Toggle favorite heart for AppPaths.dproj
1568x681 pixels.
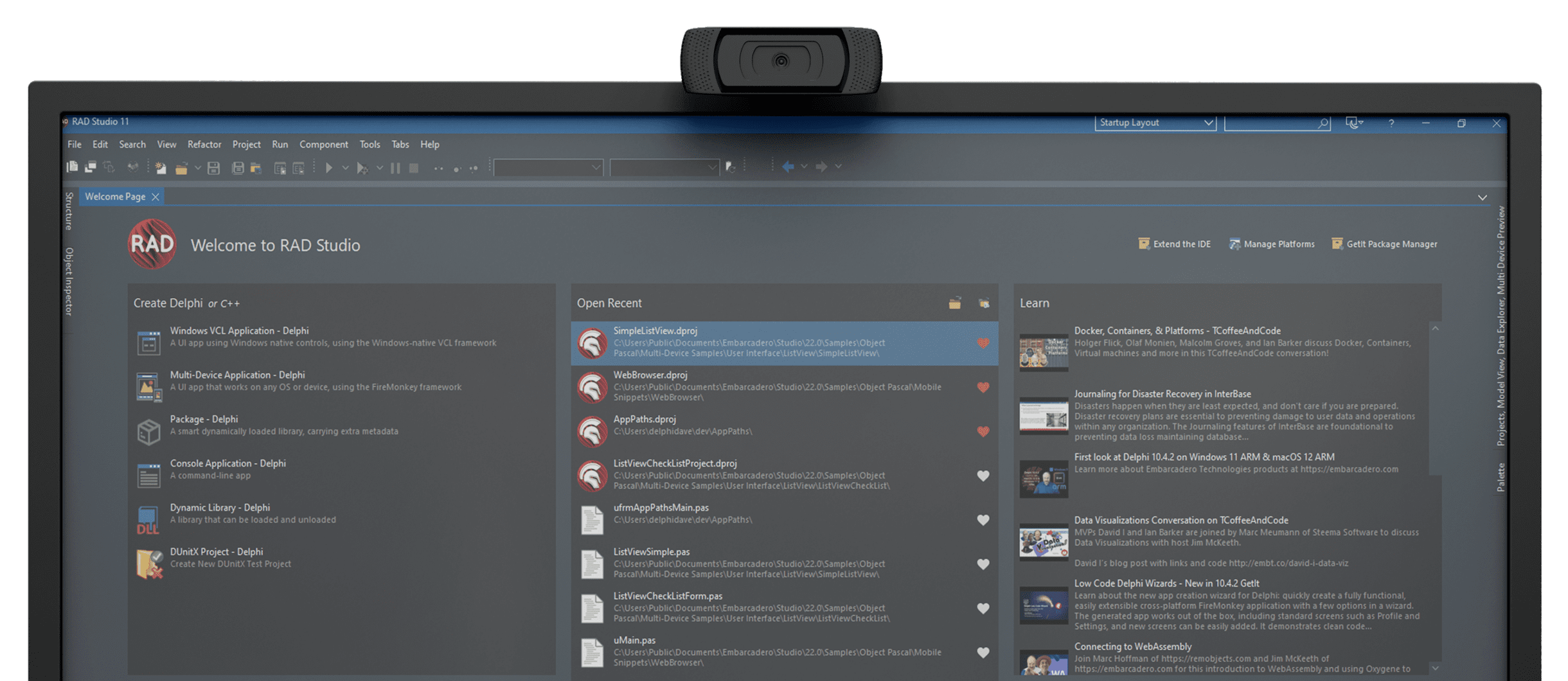pyautogui.click(x=983, y=432)
